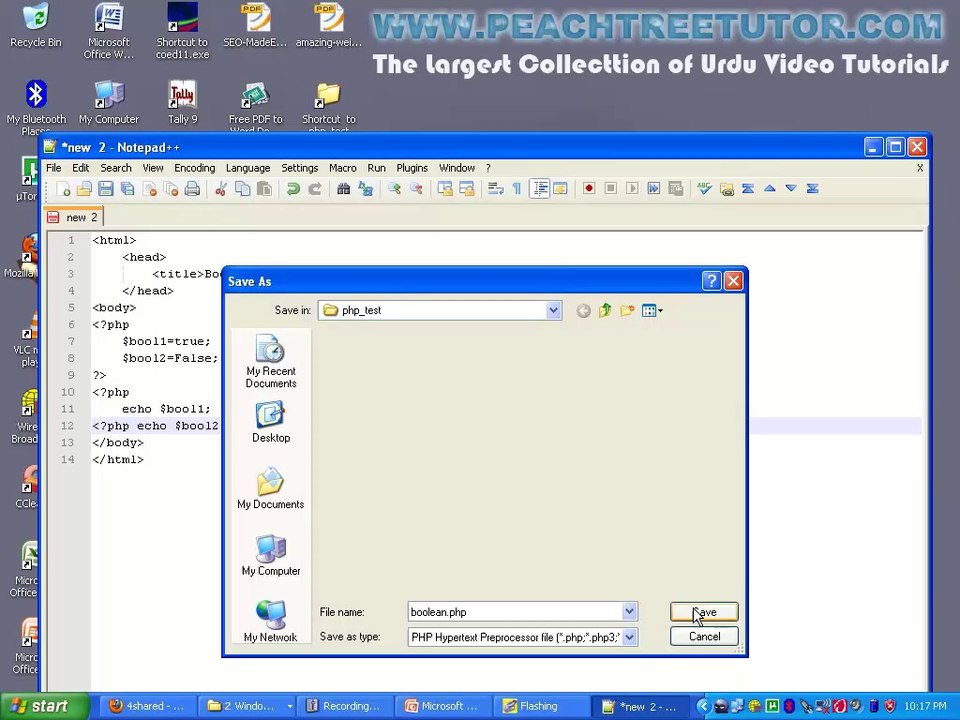The width and height of the screenshot is (960, 720).
Task: Select My Recent Documents in places bar
Action: coord(271,361)
